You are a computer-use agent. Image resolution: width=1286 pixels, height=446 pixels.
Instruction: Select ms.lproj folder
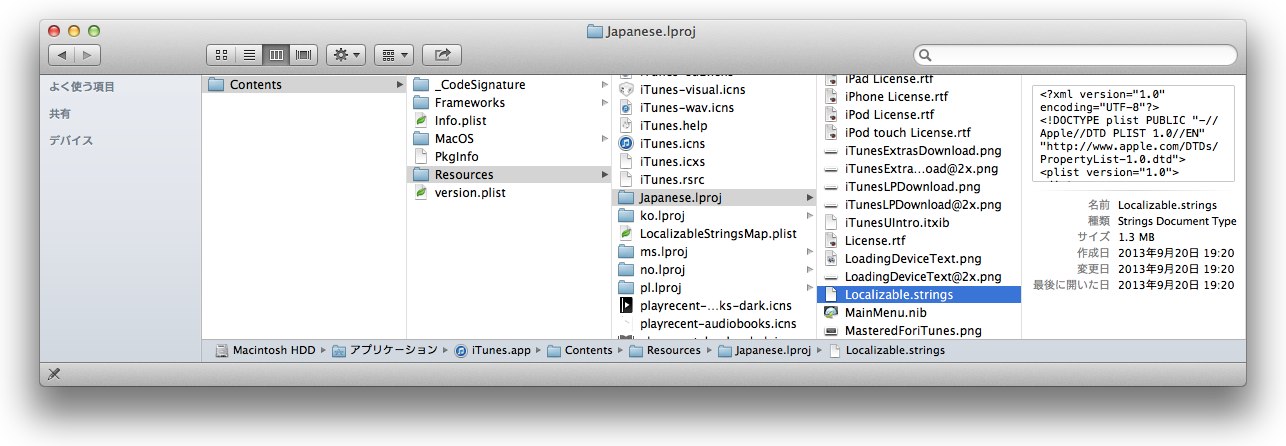coord(714,252)
